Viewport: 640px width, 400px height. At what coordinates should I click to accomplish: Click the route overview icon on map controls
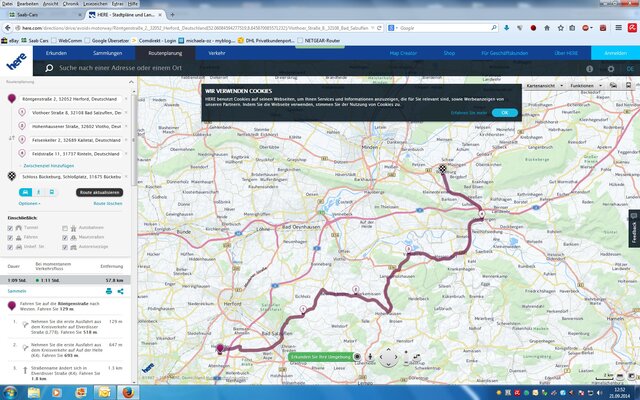(x=416, y=357)
